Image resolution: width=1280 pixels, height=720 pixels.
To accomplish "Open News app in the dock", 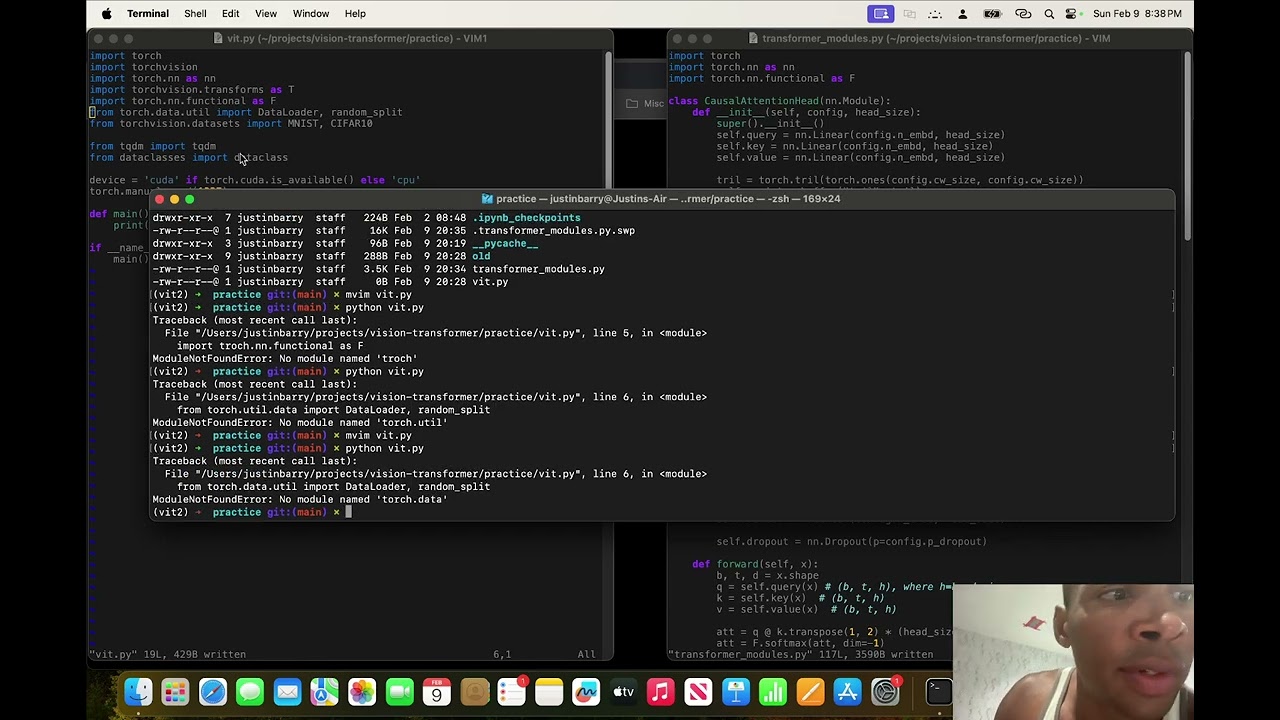I will pos(698,691).
